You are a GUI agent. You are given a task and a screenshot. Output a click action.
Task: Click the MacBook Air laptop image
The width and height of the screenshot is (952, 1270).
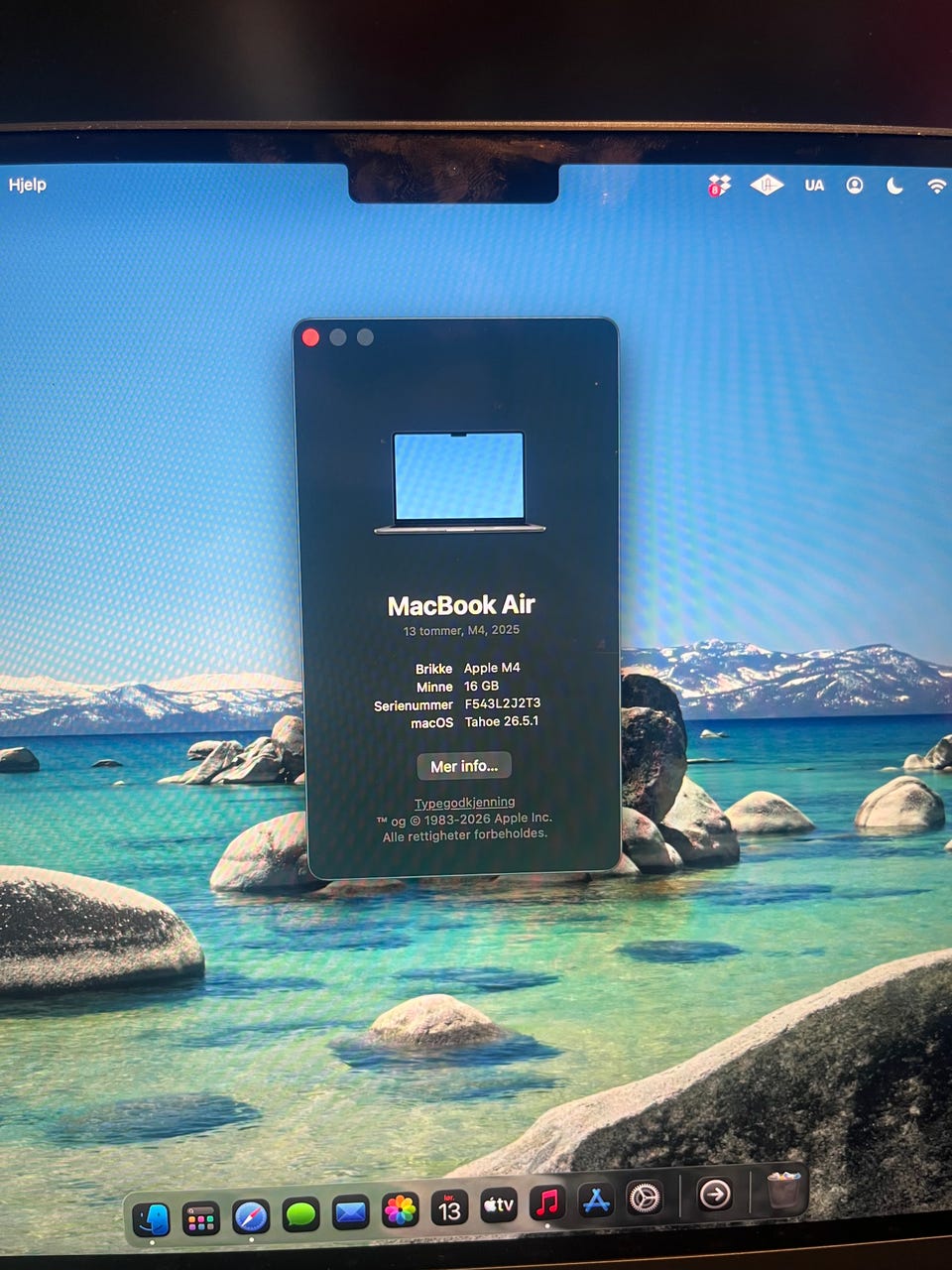(460, 482)
